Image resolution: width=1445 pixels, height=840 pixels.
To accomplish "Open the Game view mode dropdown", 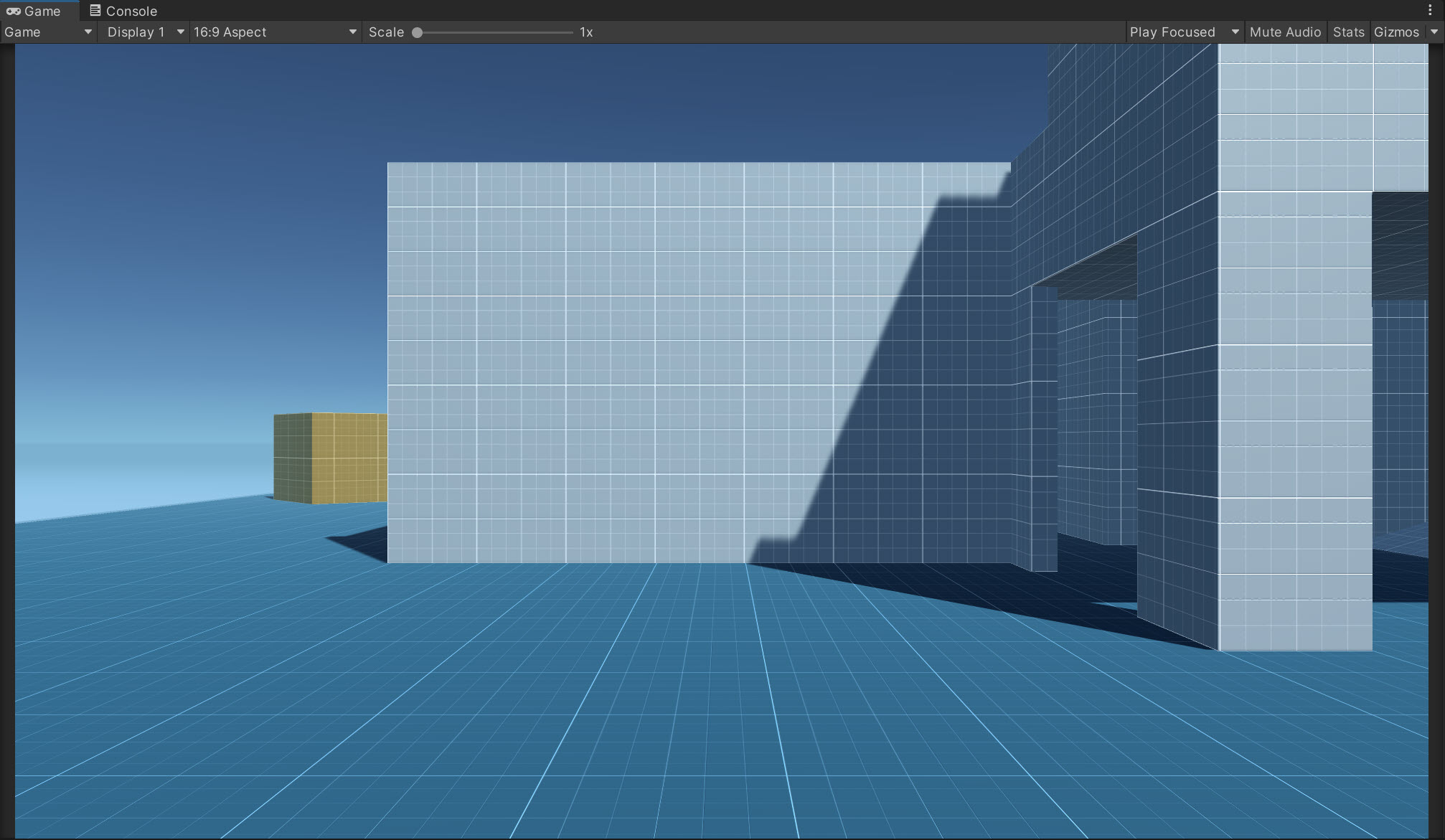I will coord(48,32).
